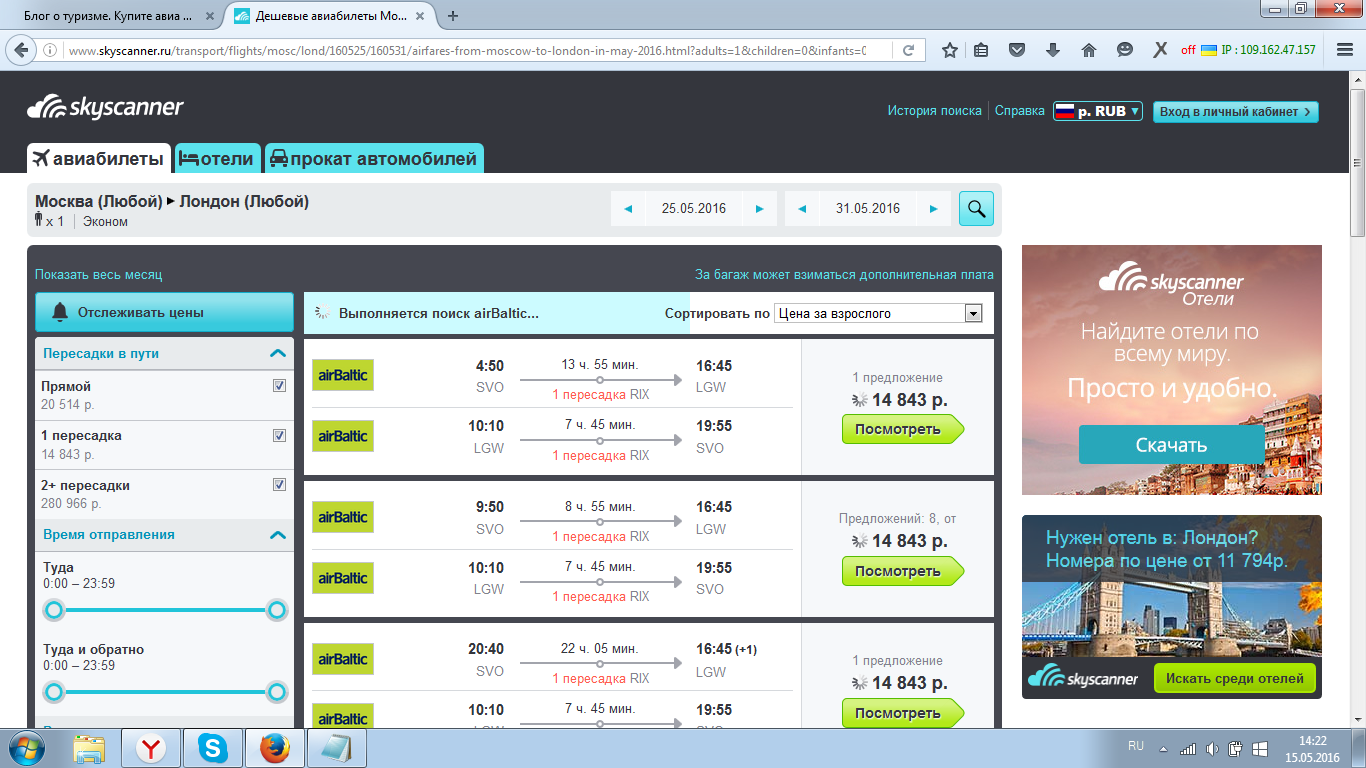Viewport: 1366px width, 768px height.
Task: Open site info icon in address bar
Action: [x=51, y=50]
